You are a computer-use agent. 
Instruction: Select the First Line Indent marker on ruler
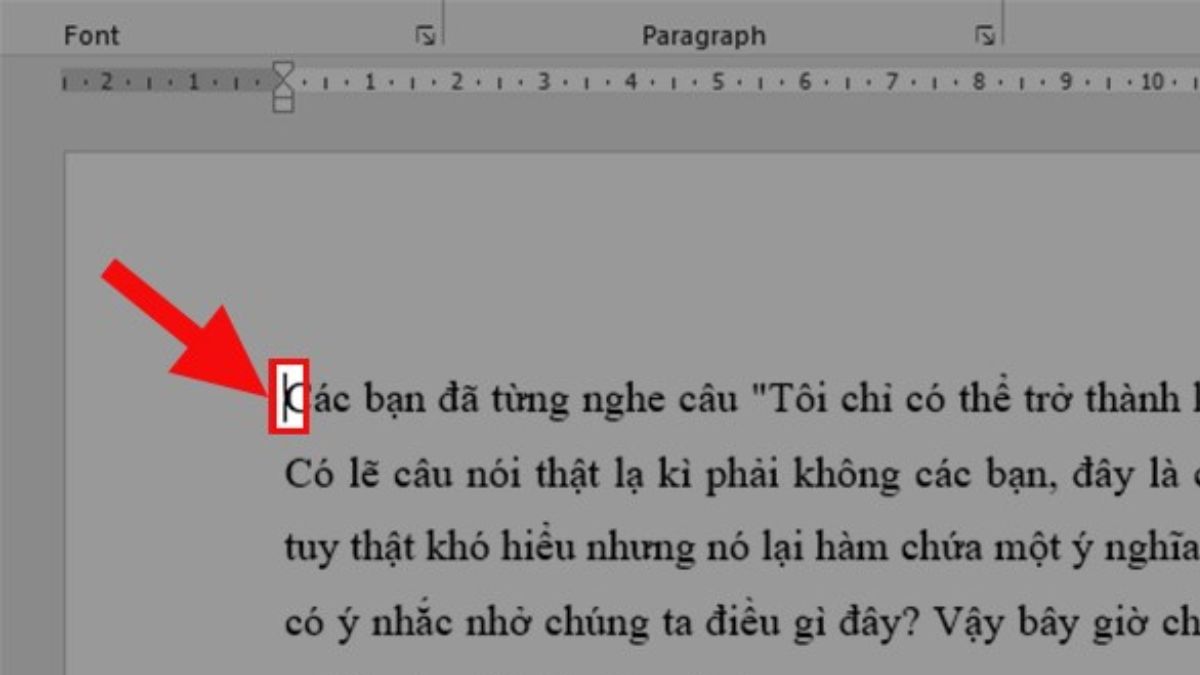[x=283, y=70]
